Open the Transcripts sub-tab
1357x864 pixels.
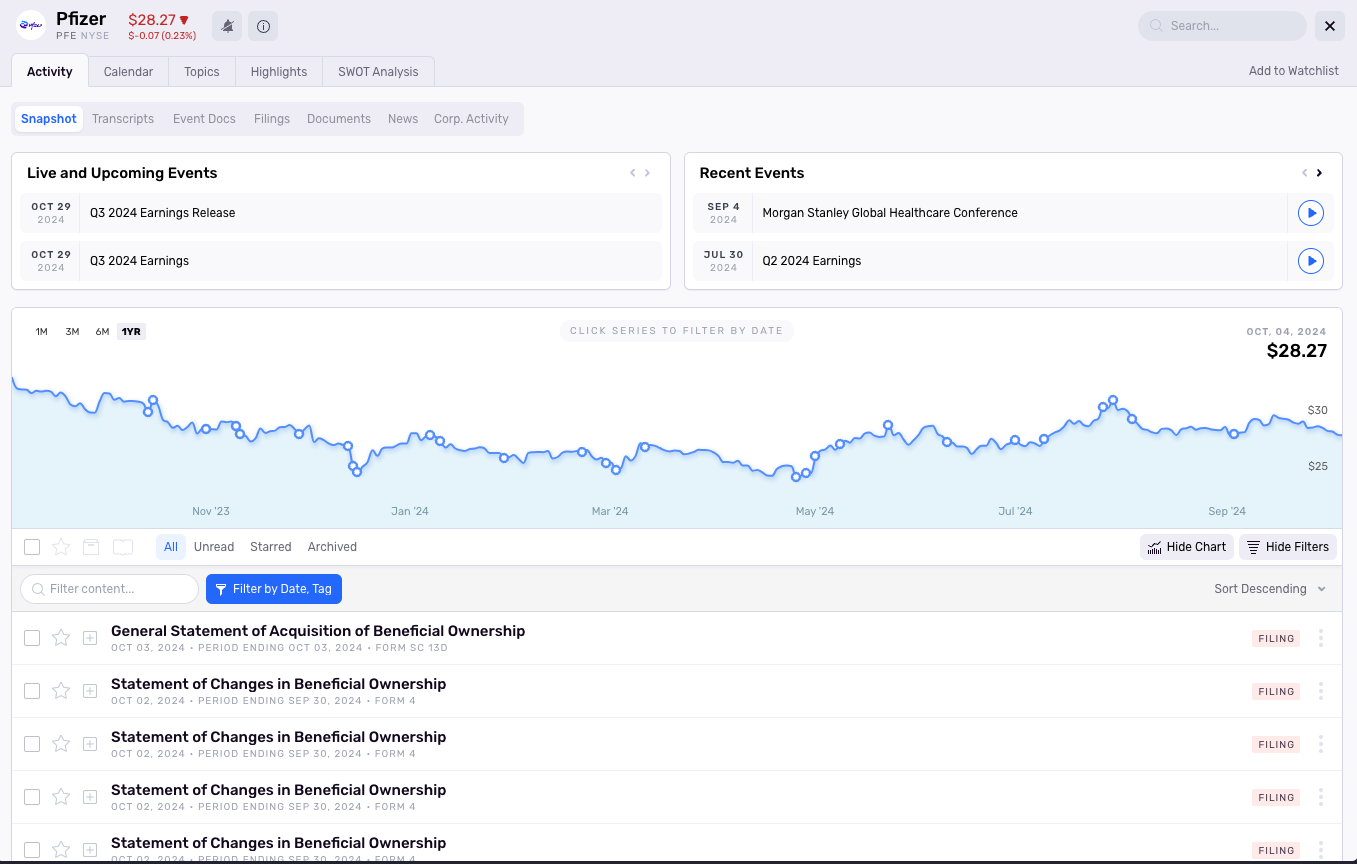(123, 119)
